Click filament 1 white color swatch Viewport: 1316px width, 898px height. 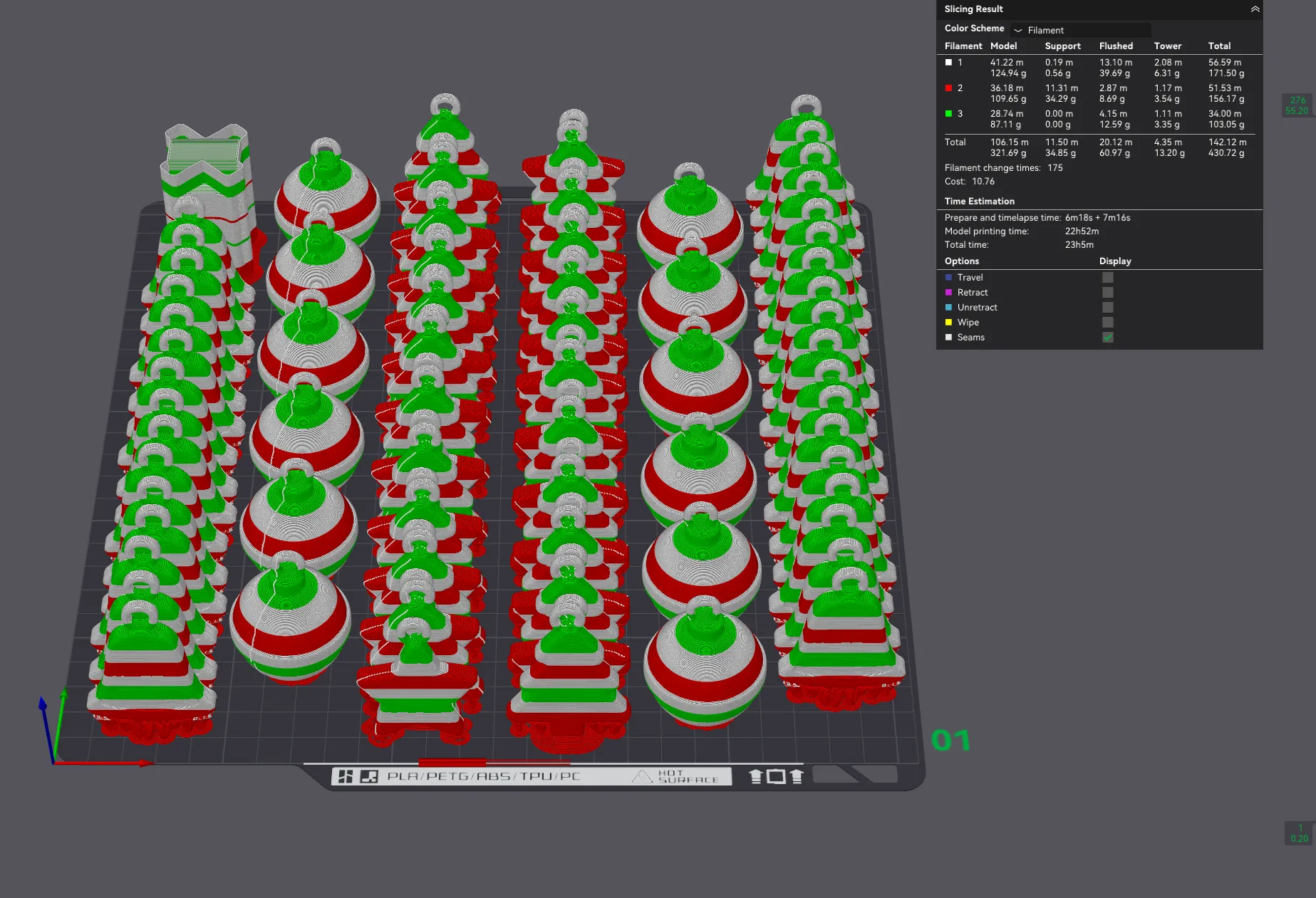[948, 63]
